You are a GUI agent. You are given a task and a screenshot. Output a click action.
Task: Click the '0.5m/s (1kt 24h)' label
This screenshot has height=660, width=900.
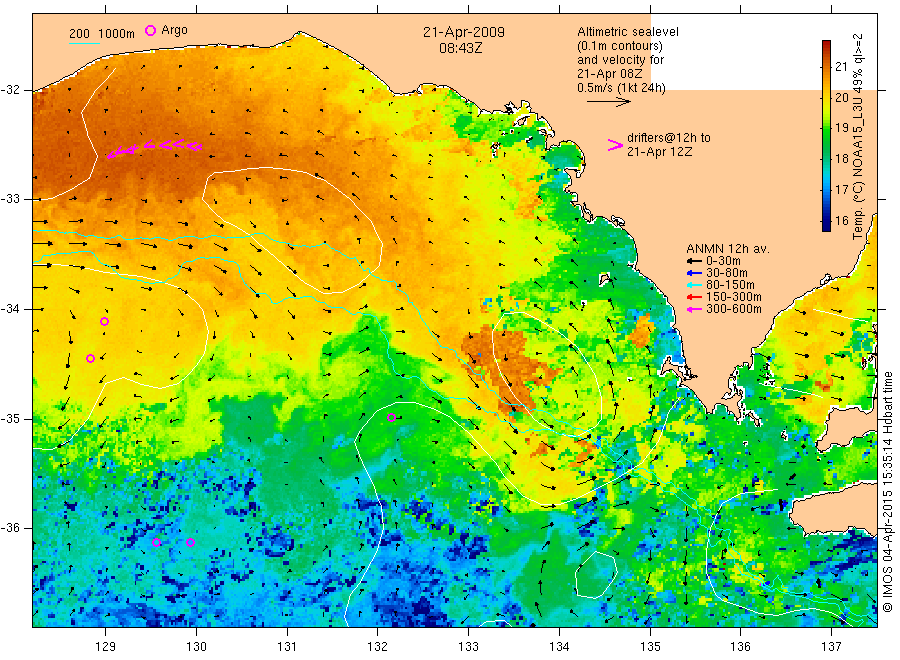coord(621,88)
